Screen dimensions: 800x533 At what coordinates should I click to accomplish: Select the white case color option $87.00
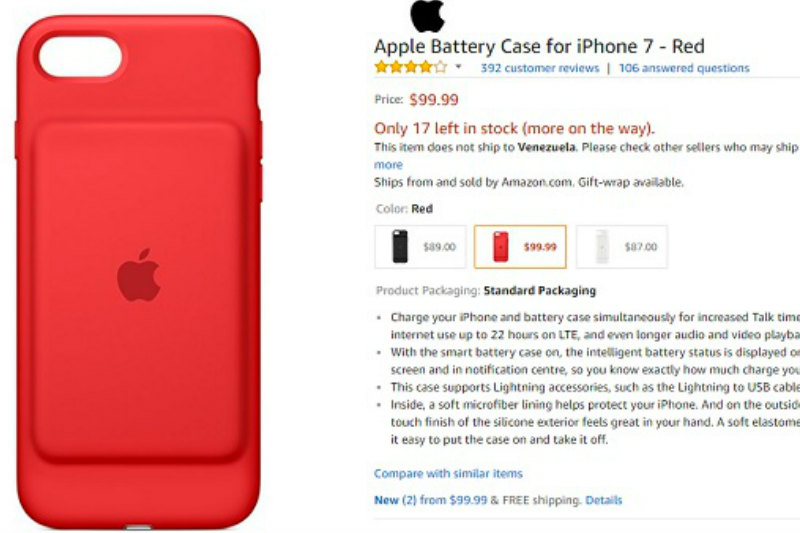(621, 247)
